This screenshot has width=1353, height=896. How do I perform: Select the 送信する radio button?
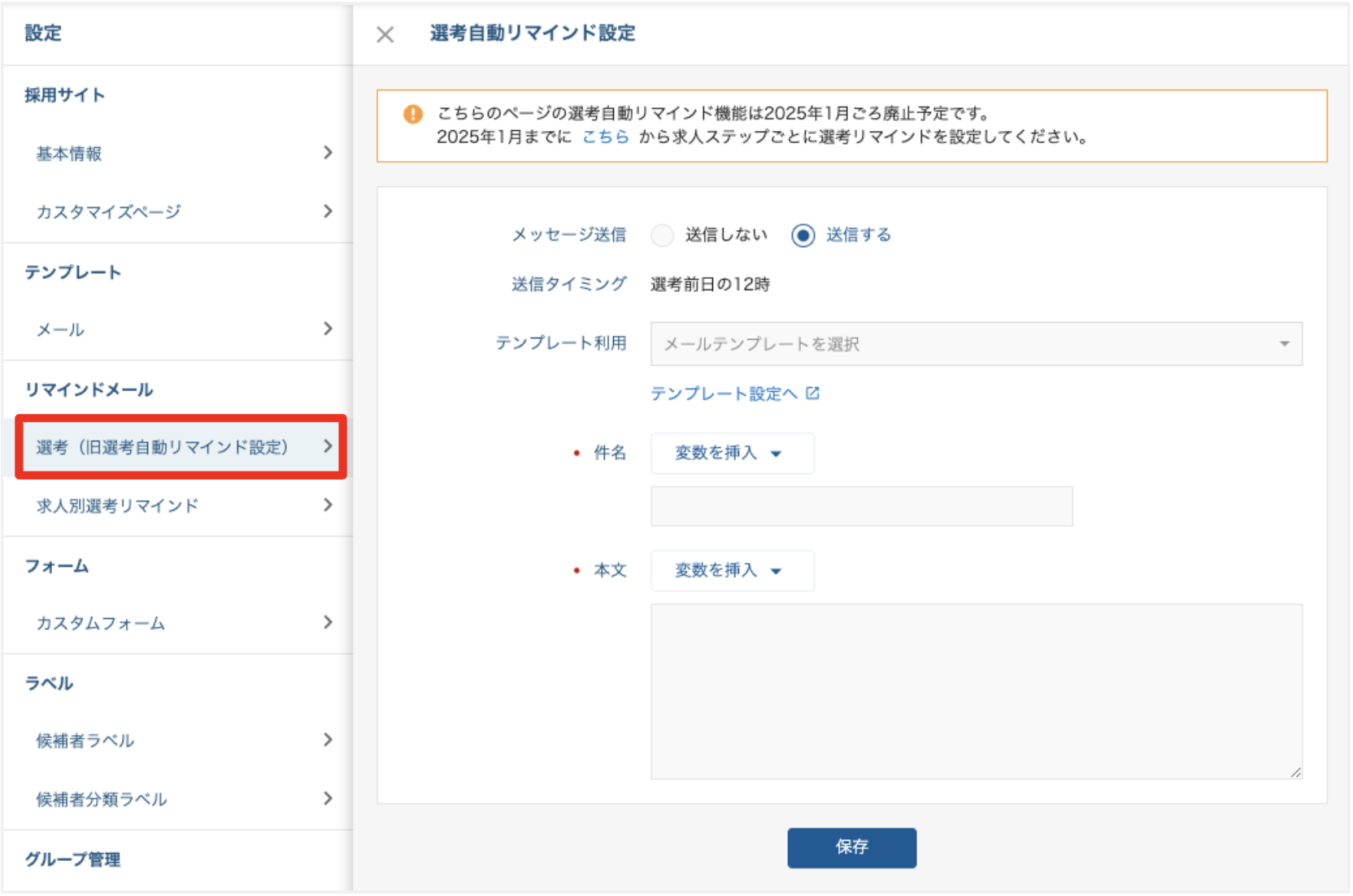click(803, 235)
